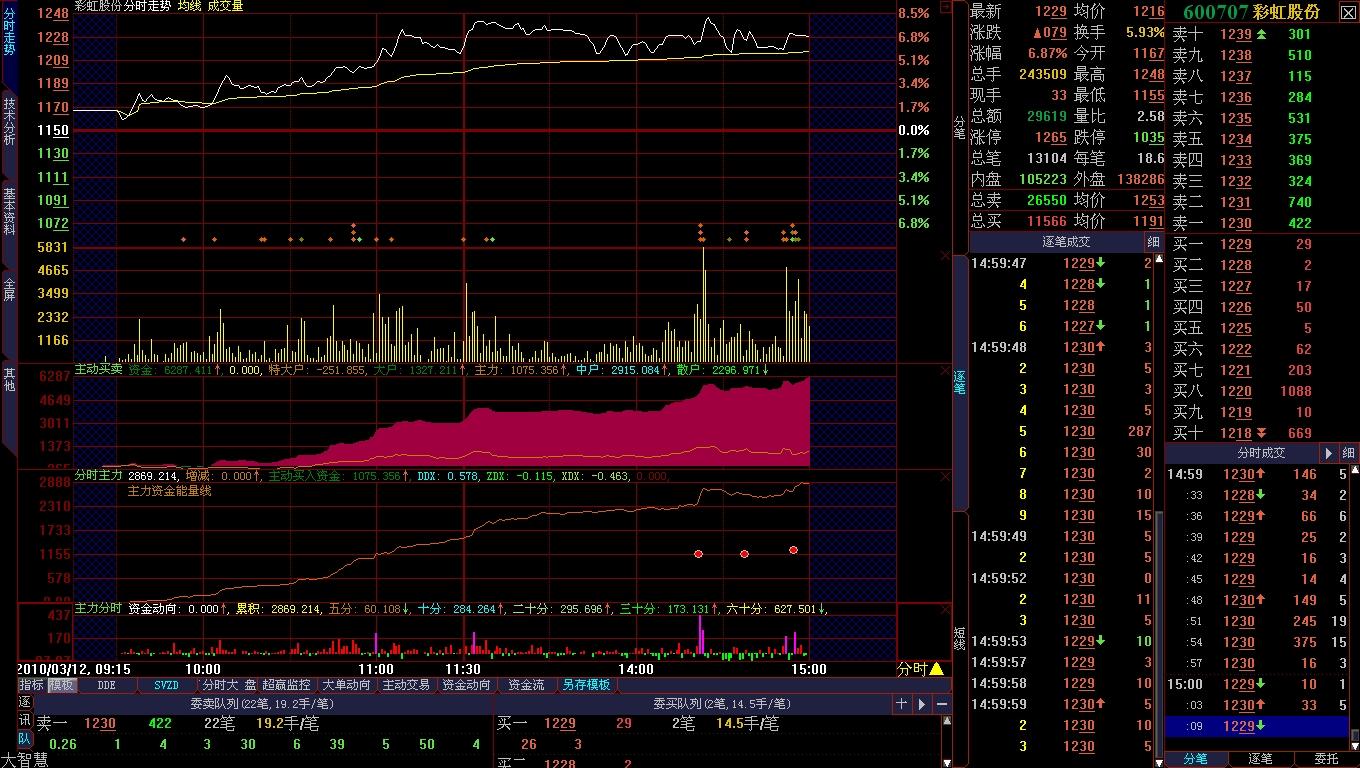This screenshot has width=1360, height=768.
Task: Click the 细 button beside 逐笔成交
Action: click(x=1154, y=242)
